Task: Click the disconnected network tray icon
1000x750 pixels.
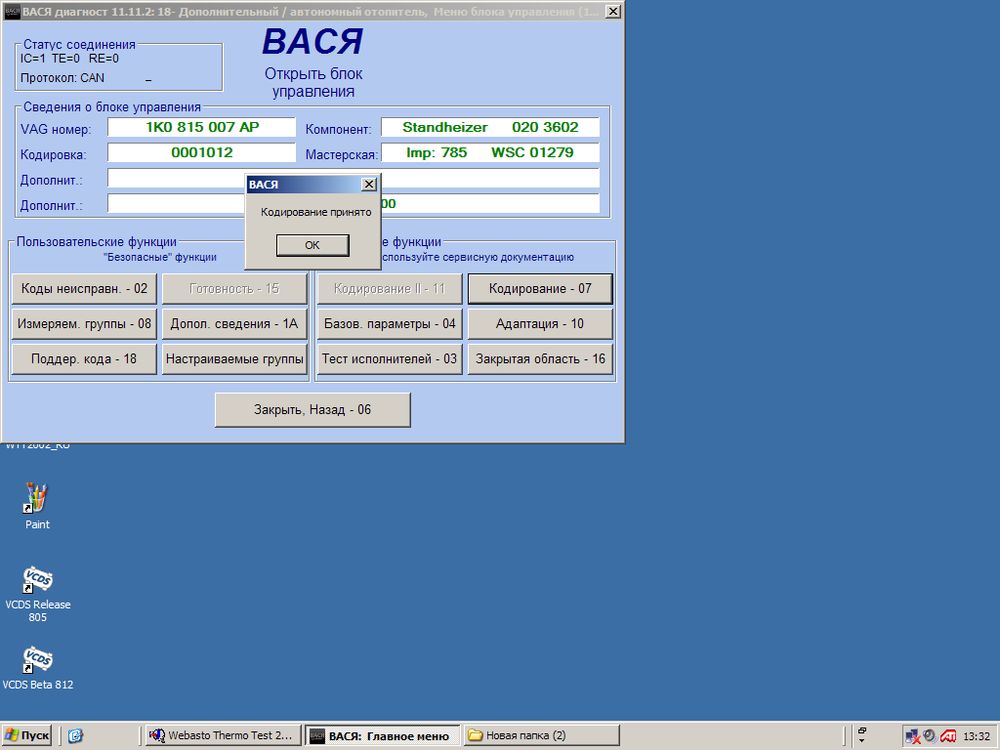Action: (913, 736)
